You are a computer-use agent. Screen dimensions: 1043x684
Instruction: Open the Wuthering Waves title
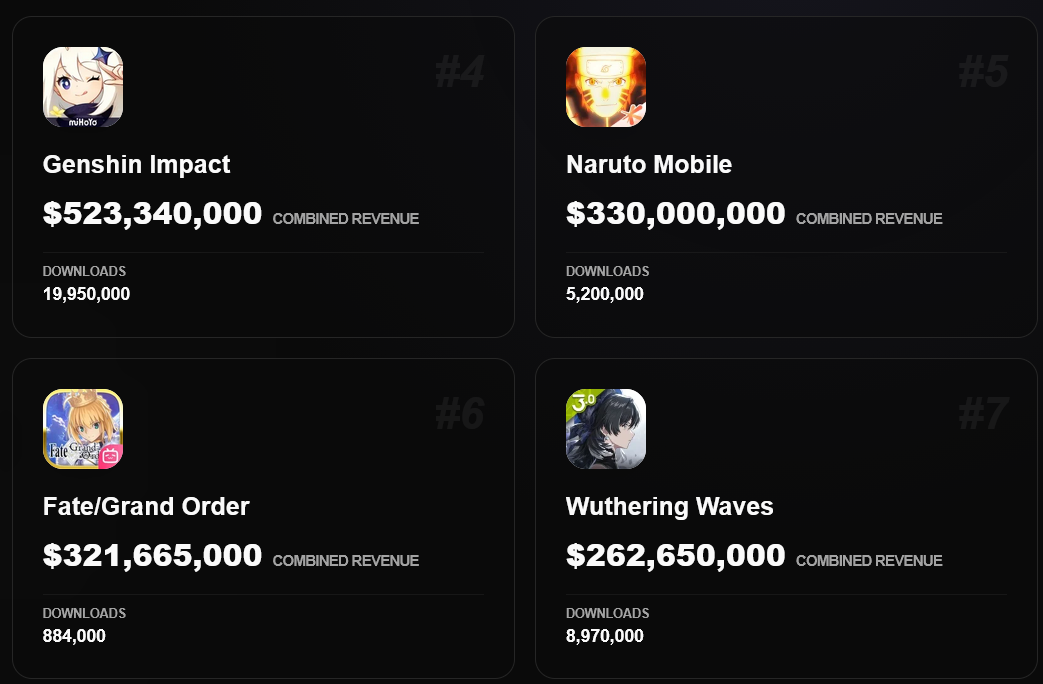(670, 506)
